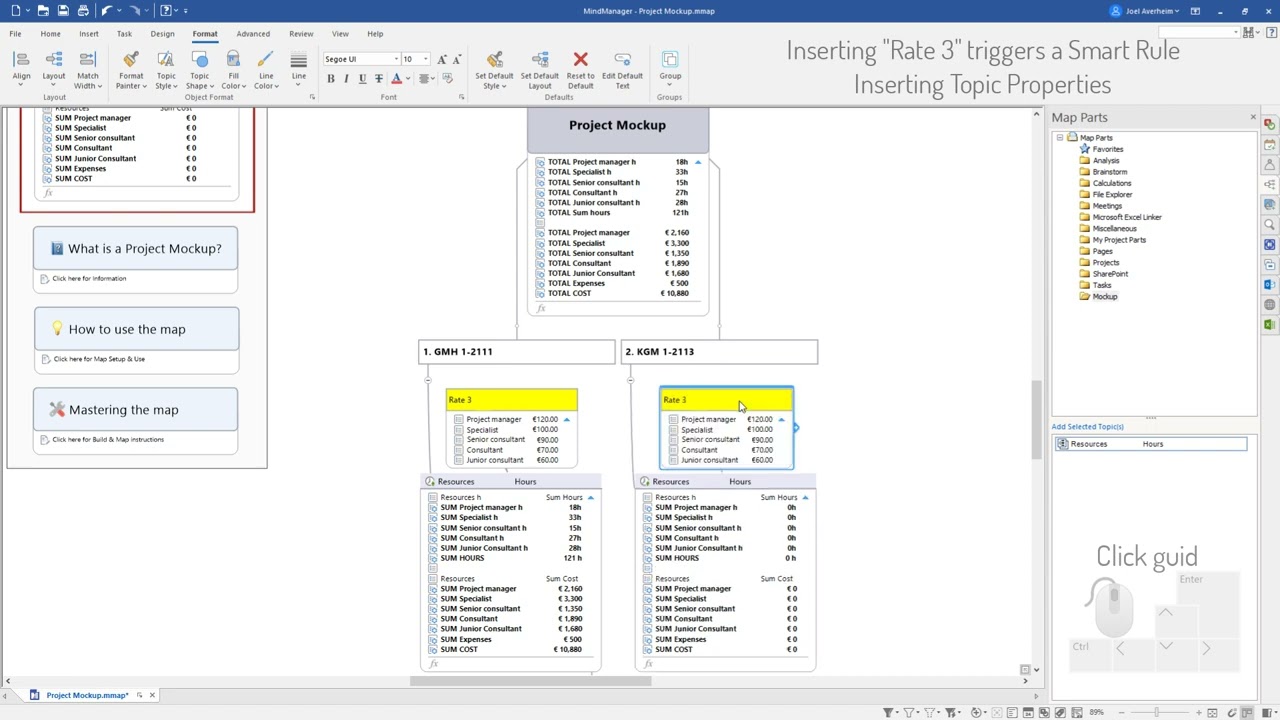Screen dimensions: 1280x720
Task: Open Fill Color dropdown
Action: coord(233,70)
